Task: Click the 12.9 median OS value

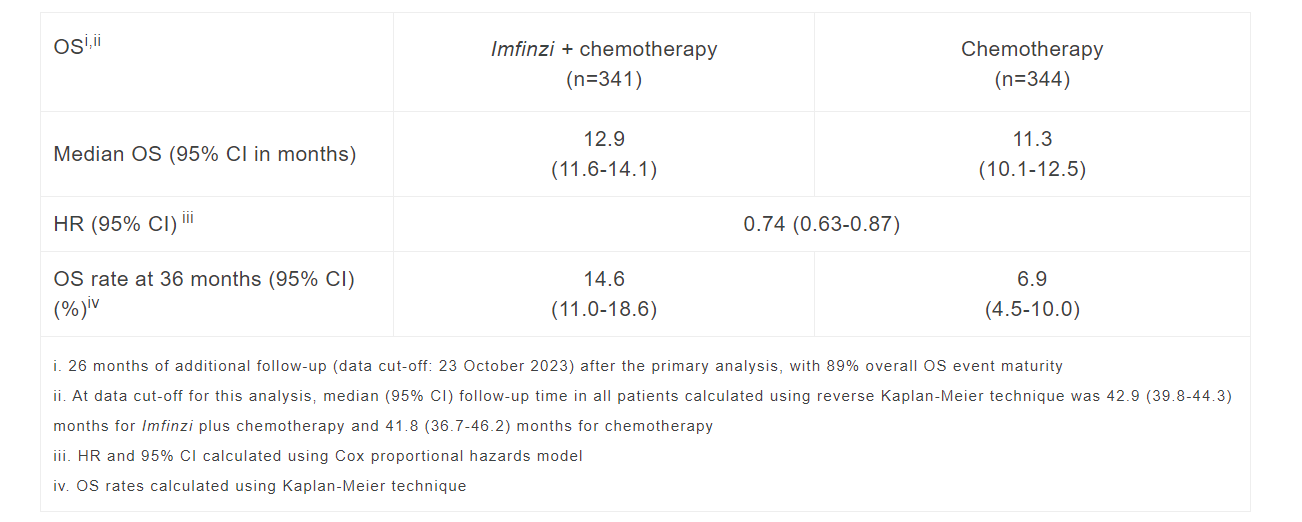Action: click(604, 139)
